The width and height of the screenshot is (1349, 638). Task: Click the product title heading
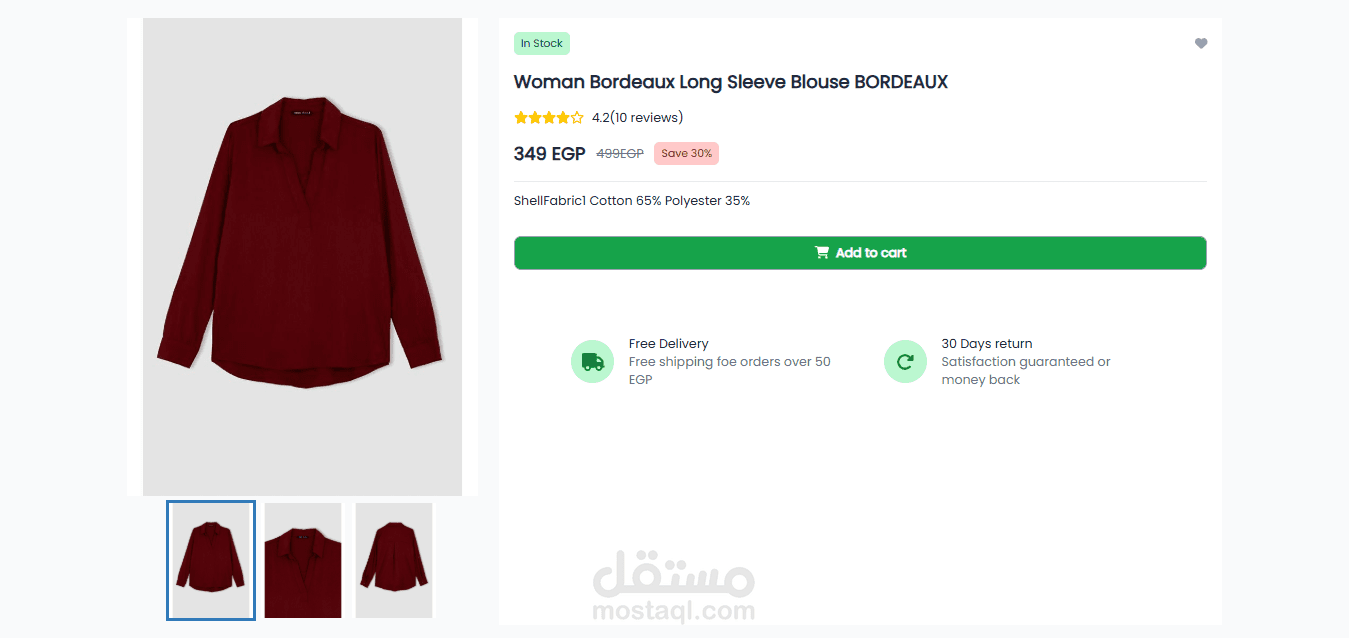730,82
